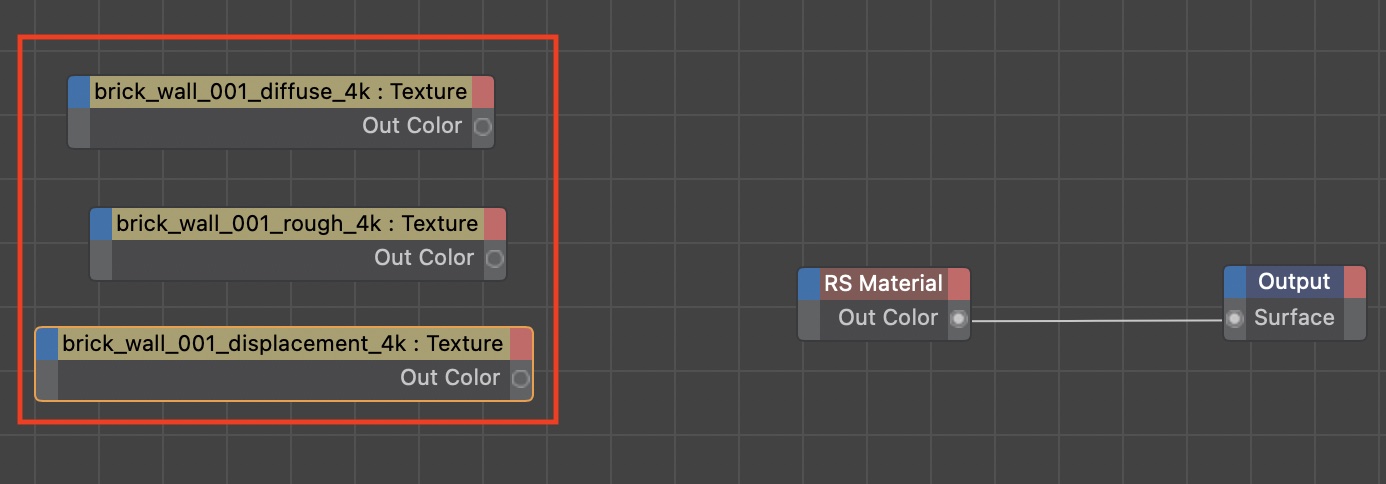Click the red output square on RS Material
1386x484 pixels.
pos(959,284)
